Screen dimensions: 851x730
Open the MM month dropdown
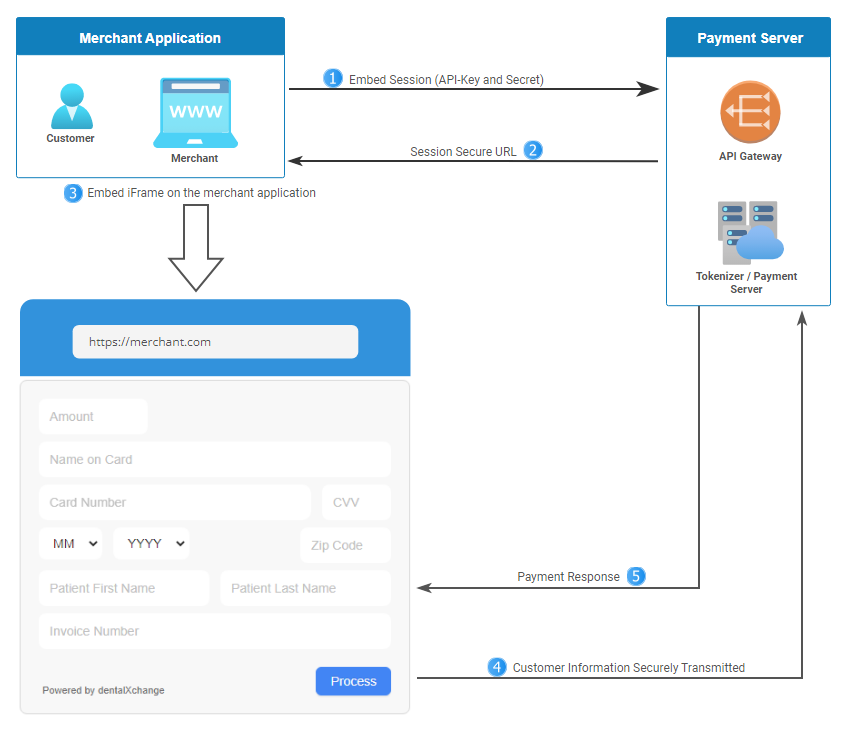tap(70, 544)
